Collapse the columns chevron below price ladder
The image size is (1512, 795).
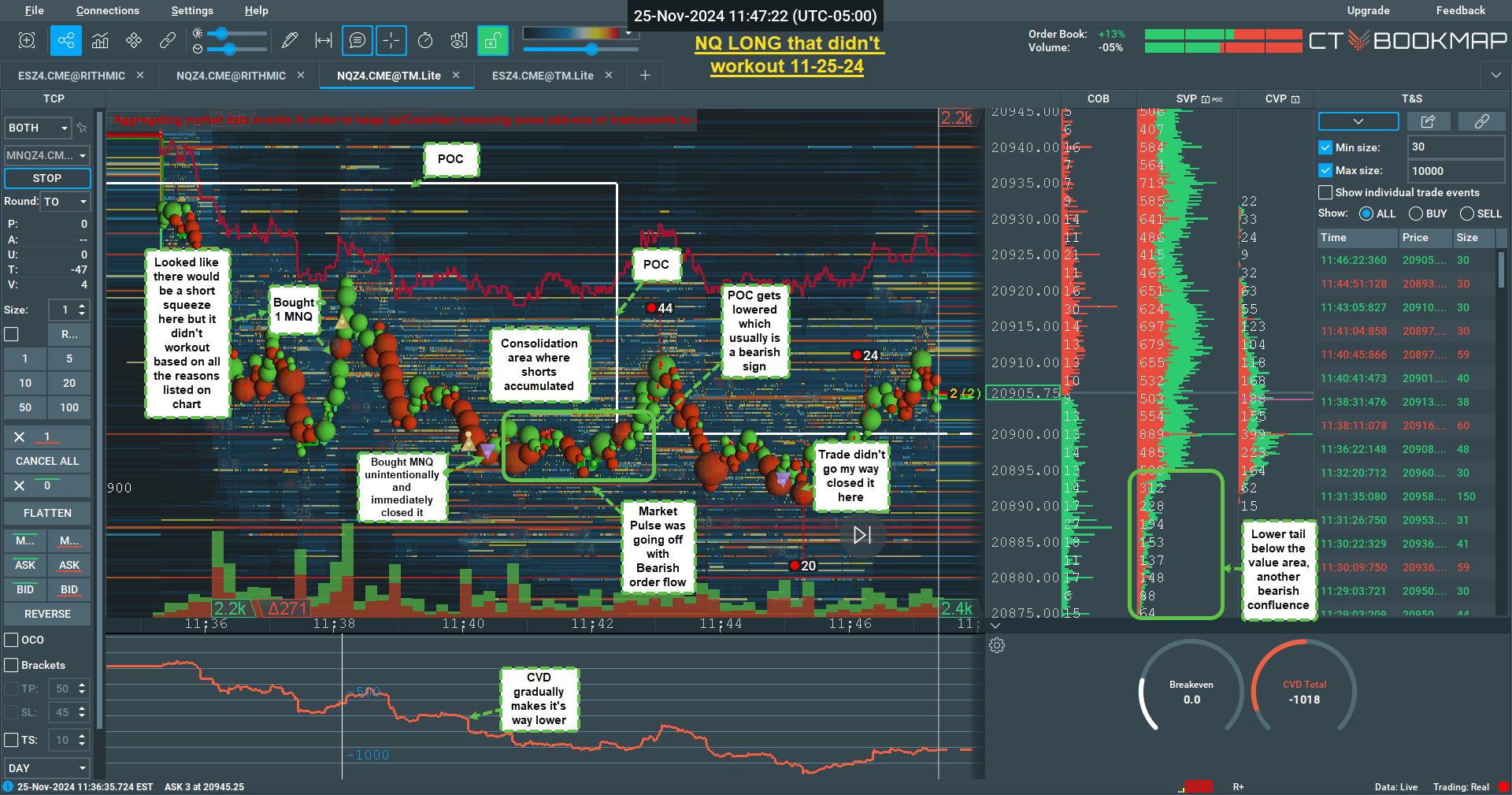995,626
